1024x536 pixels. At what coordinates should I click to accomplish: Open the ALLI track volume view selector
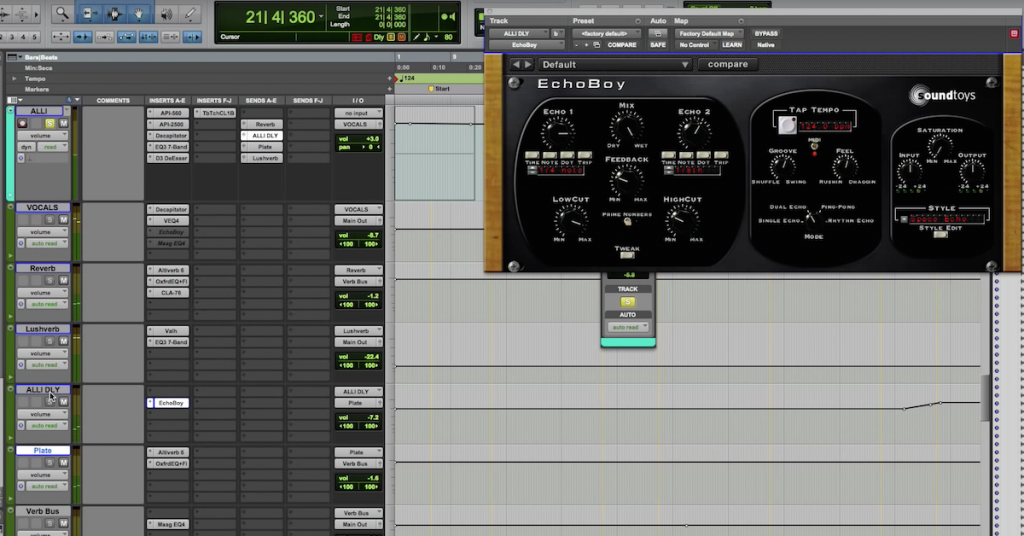pyautogui.click(x=43, y=135)
